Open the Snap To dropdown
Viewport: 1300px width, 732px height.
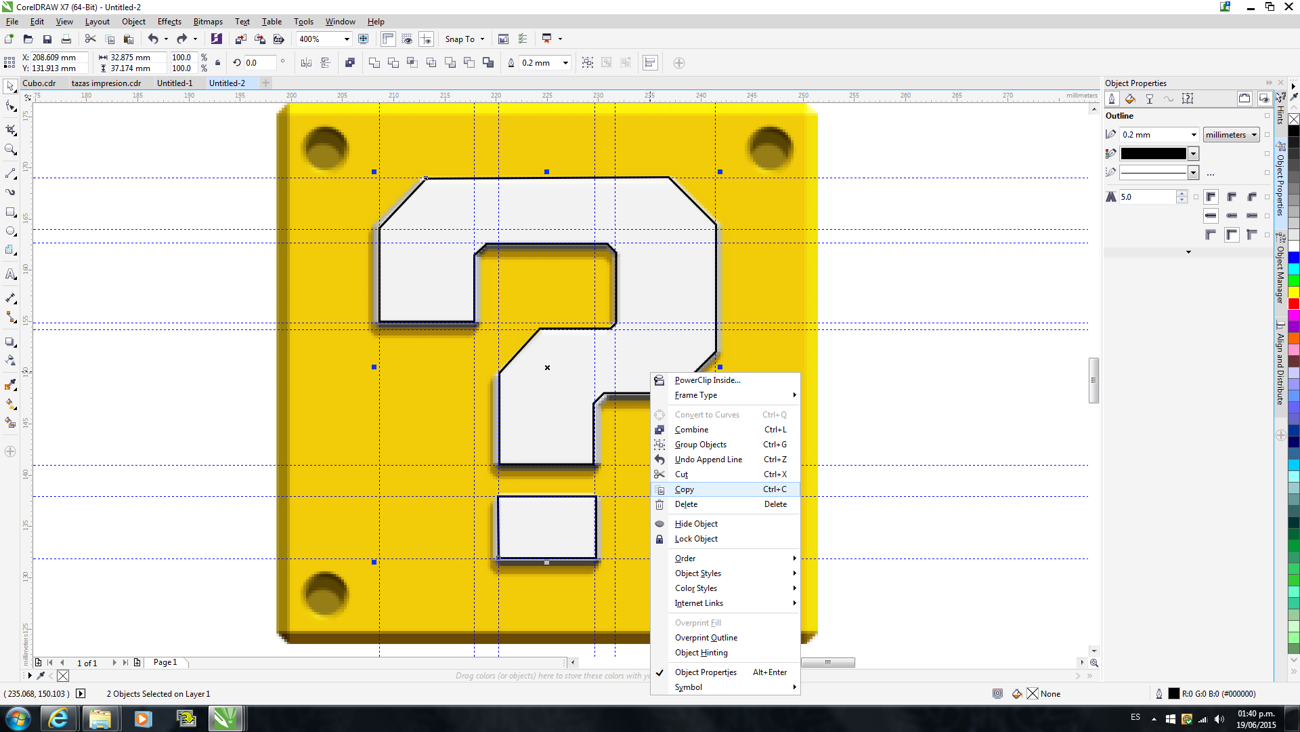[465, 39]
